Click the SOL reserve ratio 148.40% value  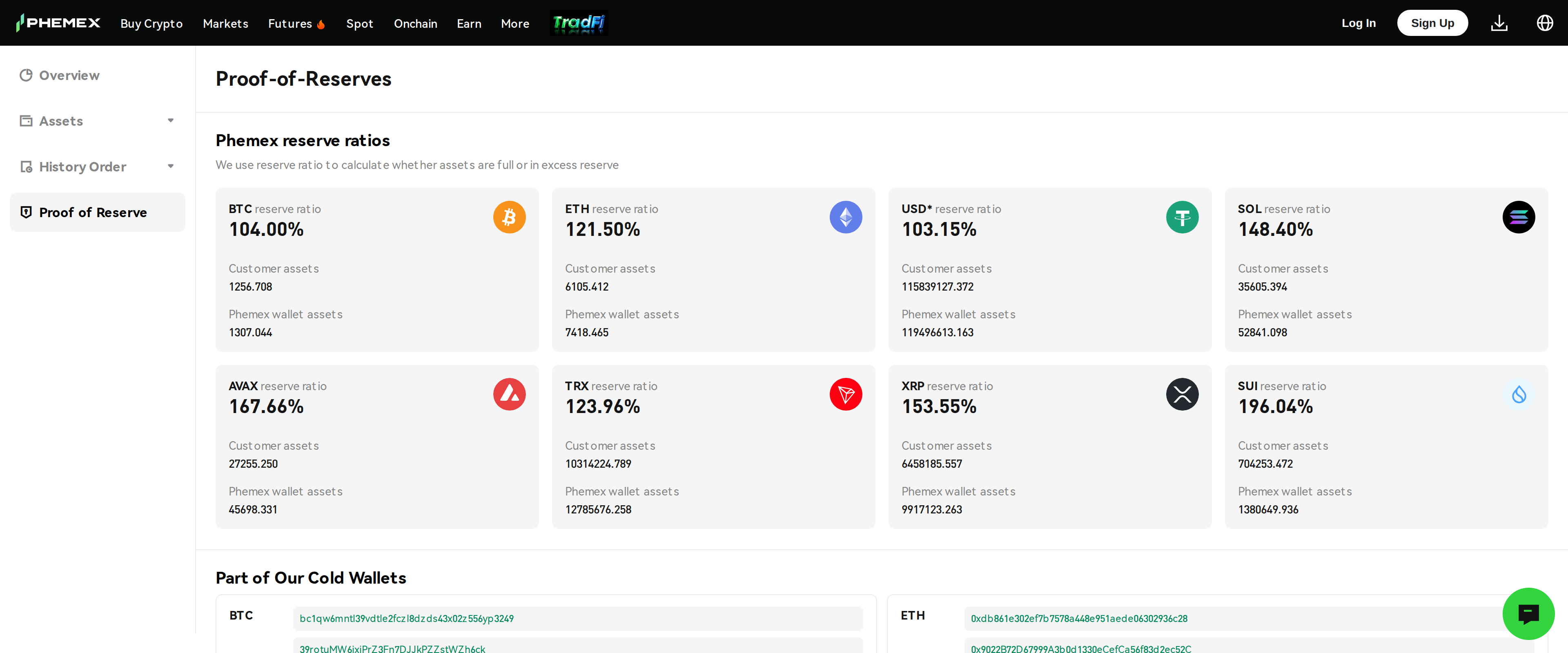tap(1276, 229)
